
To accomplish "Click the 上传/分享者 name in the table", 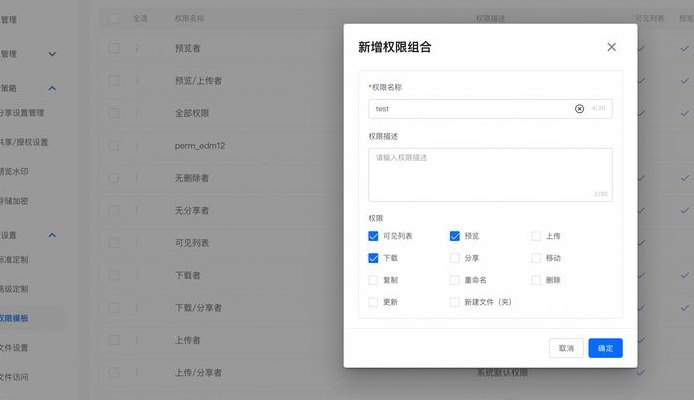I will tap(198, 373).
